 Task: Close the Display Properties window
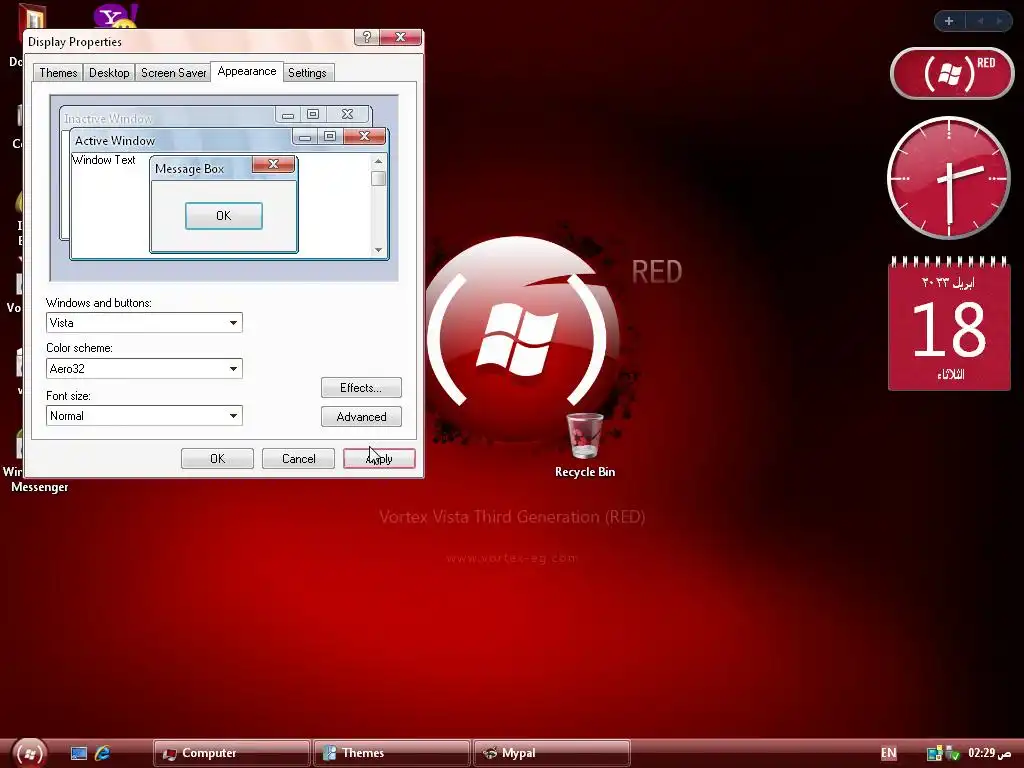click(x=400, y=37)
